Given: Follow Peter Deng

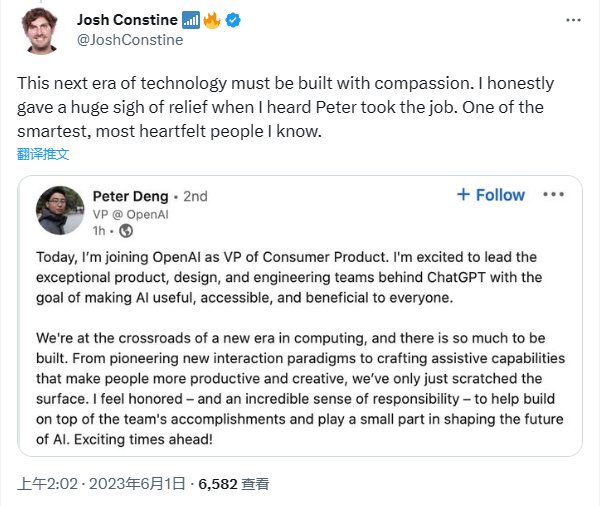Looking at the screenshot, I should (490, 195).
